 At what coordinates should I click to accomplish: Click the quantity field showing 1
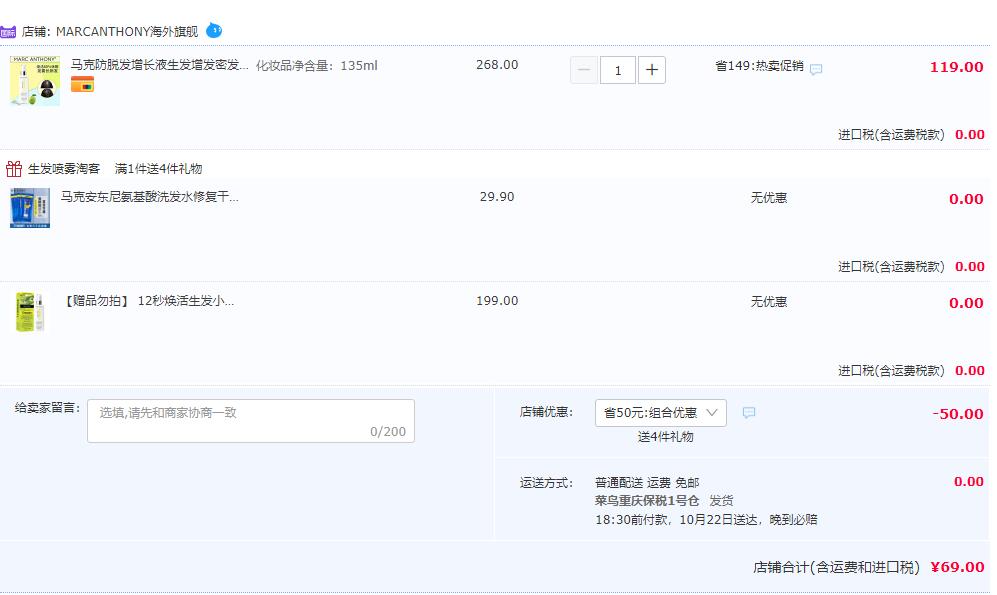point(617,70)
